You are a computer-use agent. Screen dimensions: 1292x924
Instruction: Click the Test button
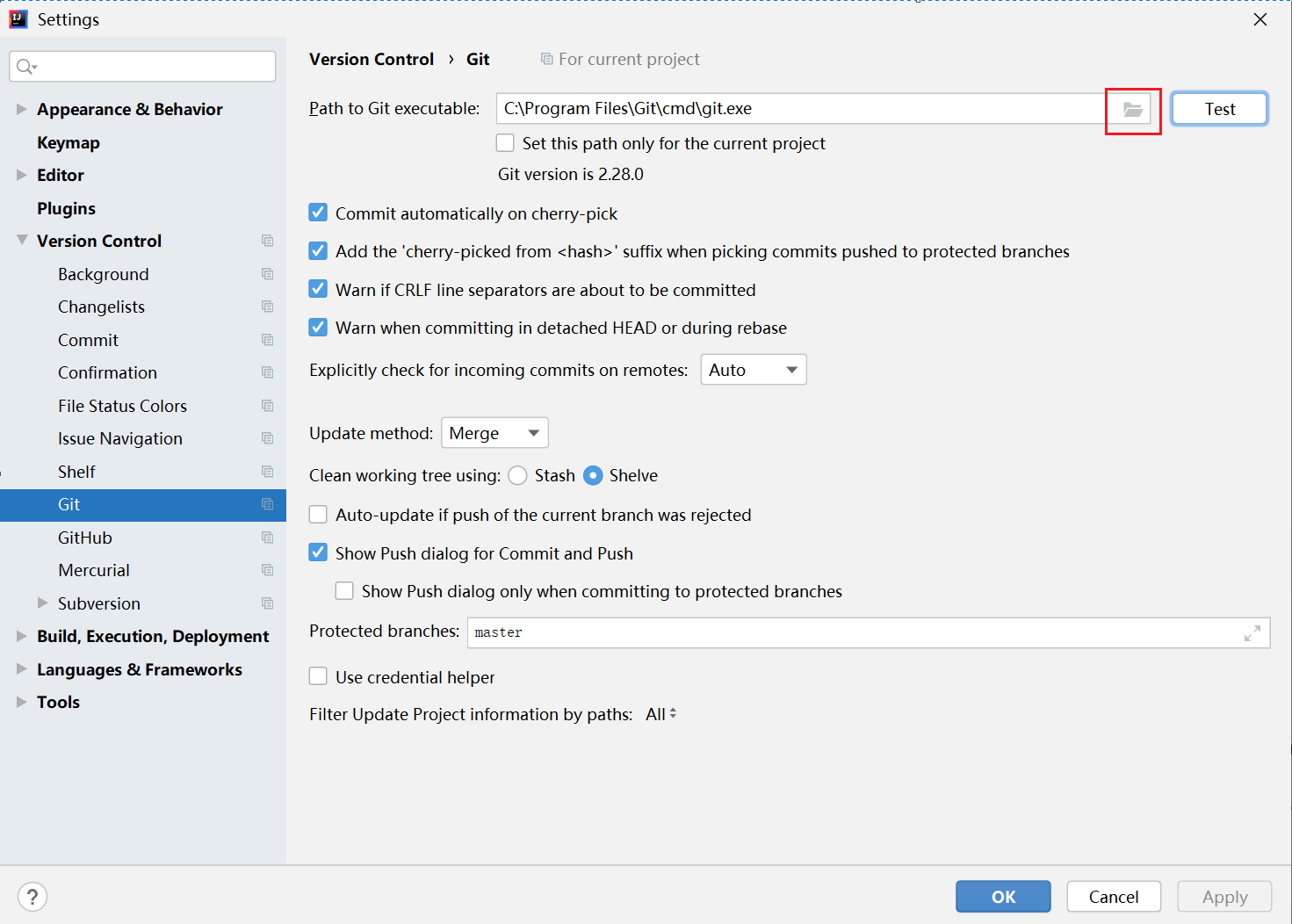point(1219,109)
